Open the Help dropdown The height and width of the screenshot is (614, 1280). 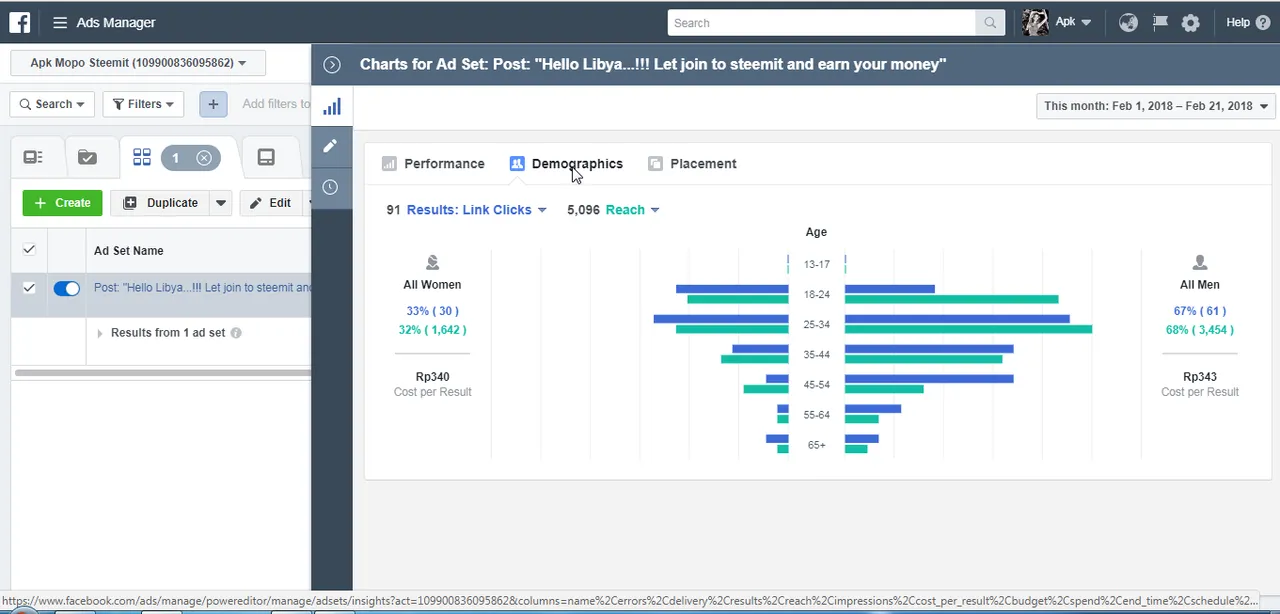click(x=1246, y=22)
